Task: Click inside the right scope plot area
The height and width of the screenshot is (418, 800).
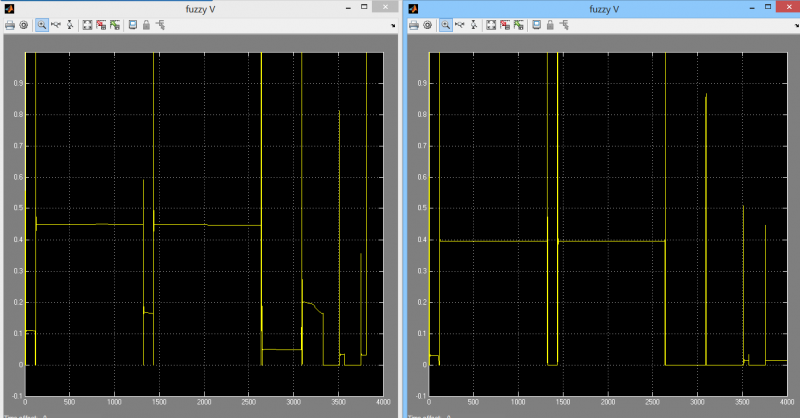Action: (x=608, y=224)
